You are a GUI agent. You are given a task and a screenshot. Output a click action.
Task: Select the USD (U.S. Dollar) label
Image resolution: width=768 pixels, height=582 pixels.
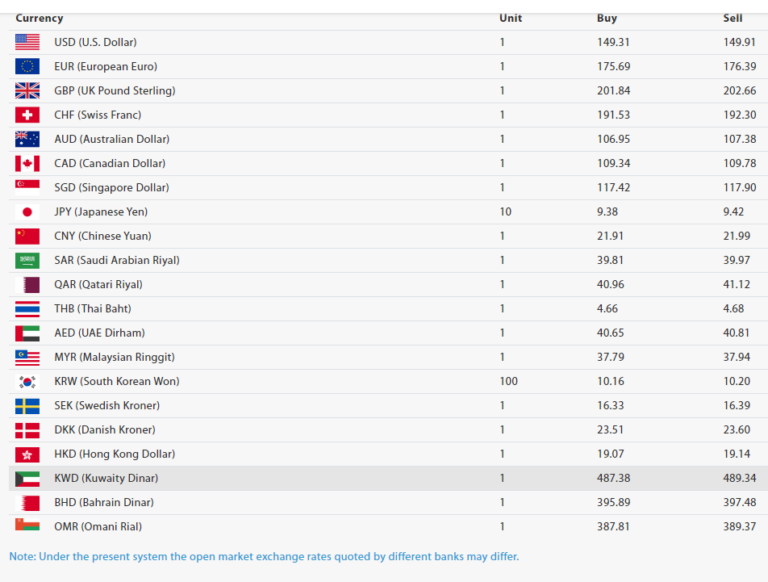(x=95, y=42)
